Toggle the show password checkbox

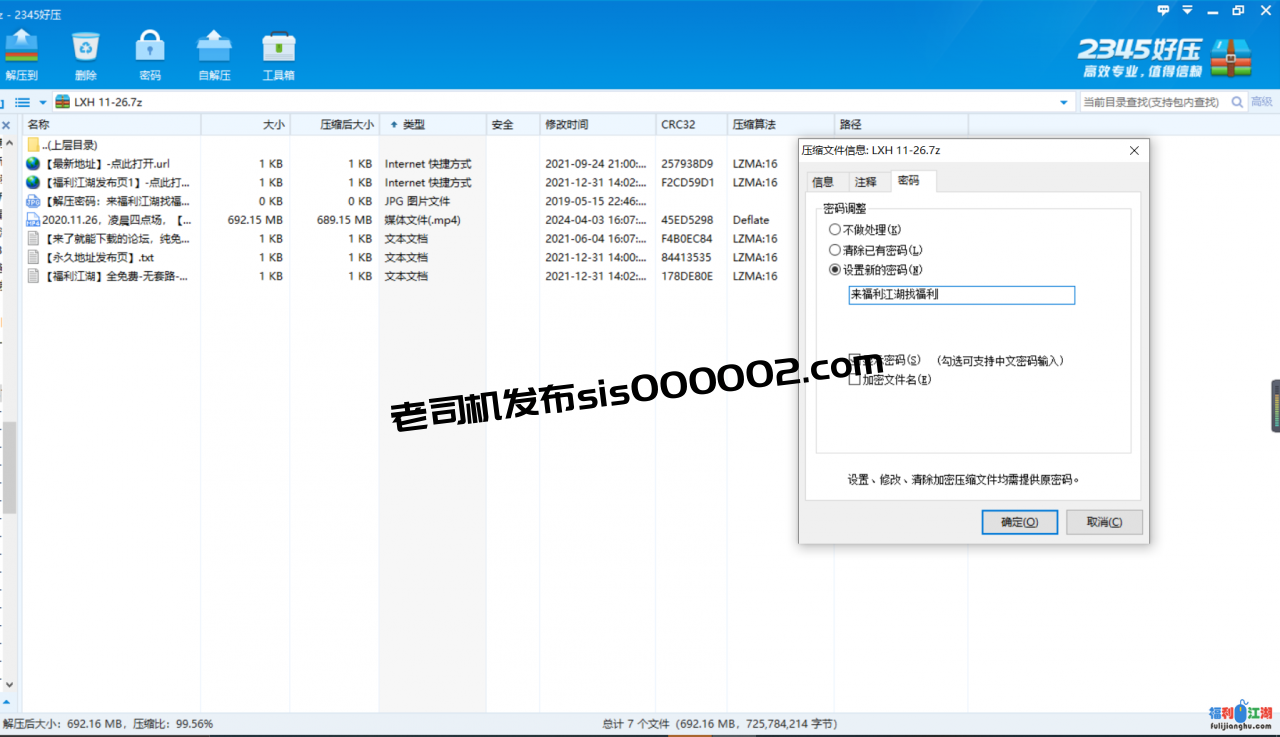pyautogui.click(x=854, y=360)
